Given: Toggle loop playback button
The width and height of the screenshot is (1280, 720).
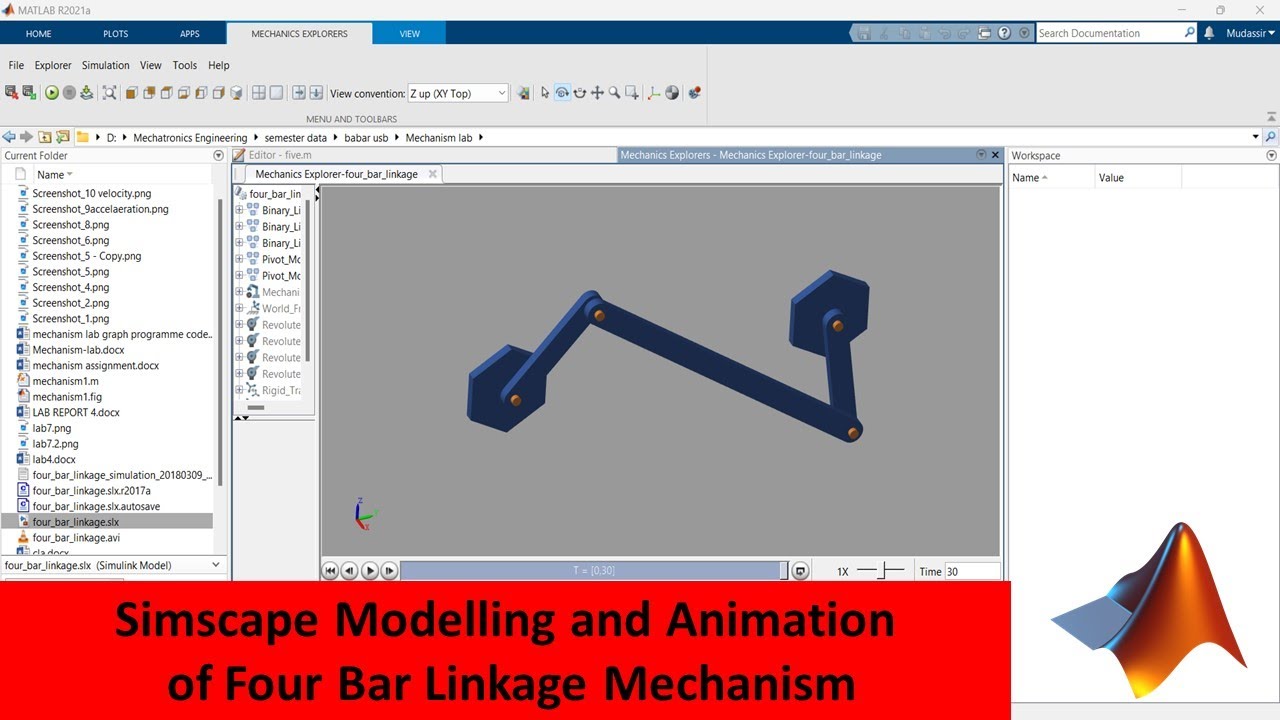Looking at the screenshot, I should coord(800,571).
